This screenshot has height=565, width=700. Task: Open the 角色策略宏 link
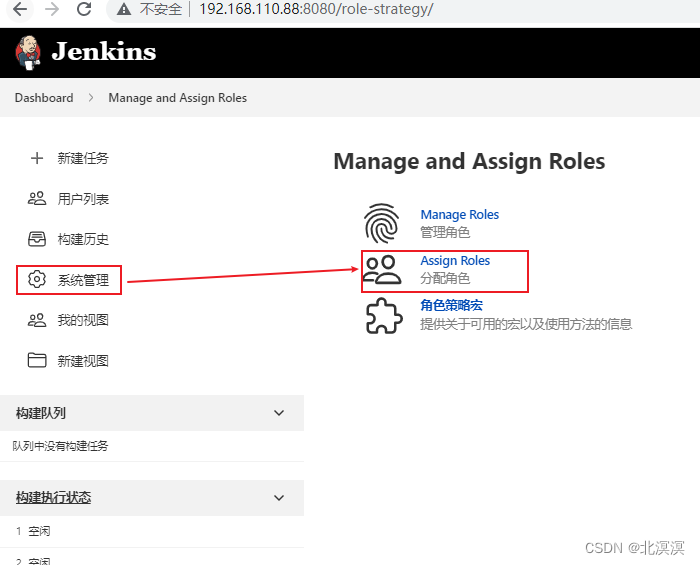pos(451,305)
